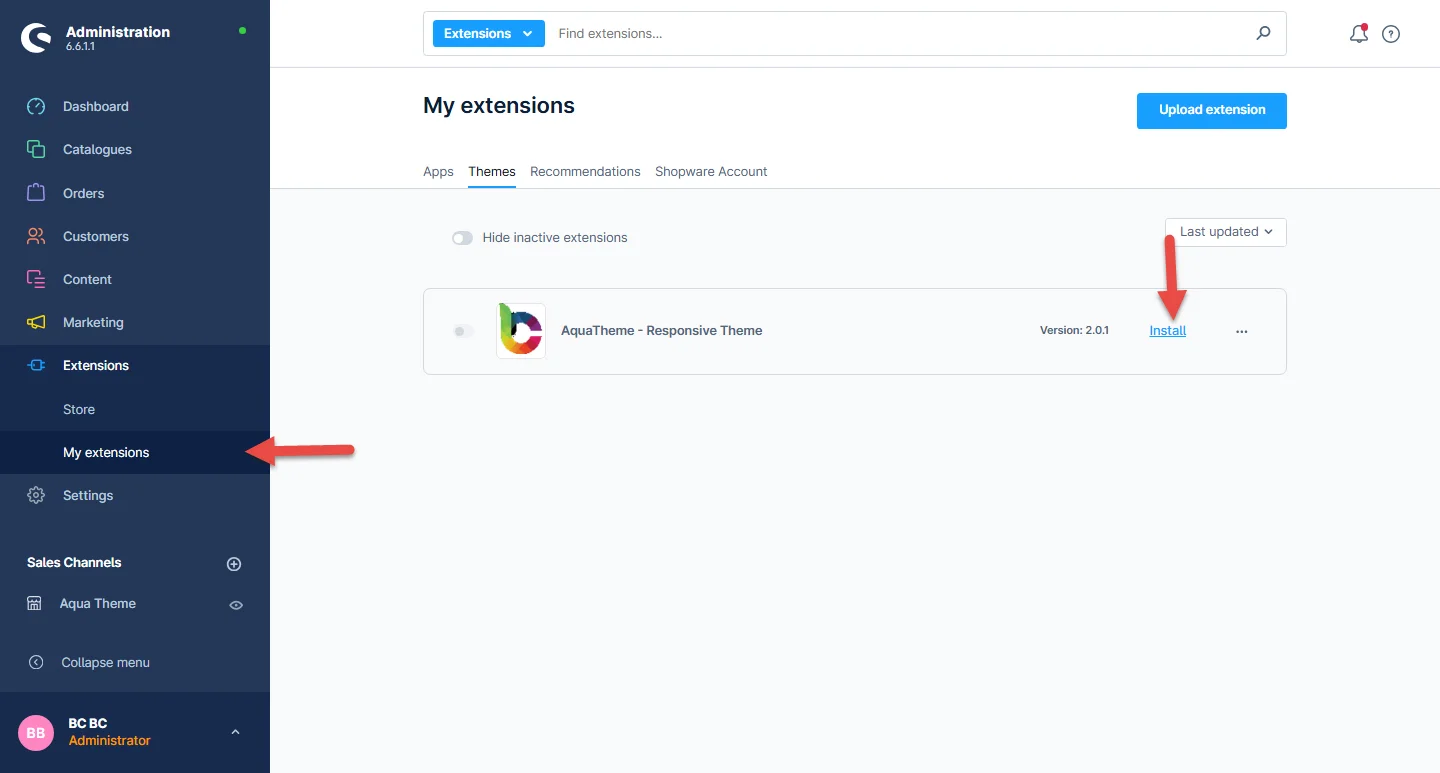The image size is (1440, 773).
Task: Add a sales channel with plus icon
Action: (234, 564)
